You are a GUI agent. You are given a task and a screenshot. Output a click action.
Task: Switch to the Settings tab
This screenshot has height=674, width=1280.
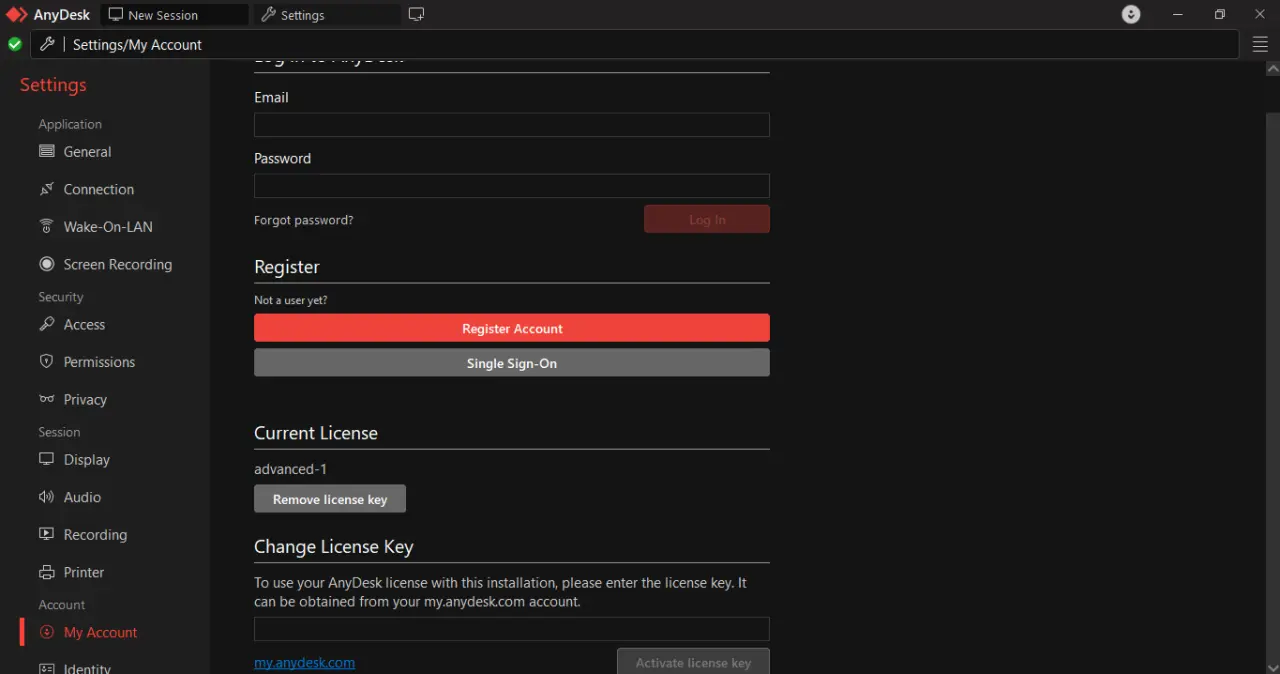(327, 15)
